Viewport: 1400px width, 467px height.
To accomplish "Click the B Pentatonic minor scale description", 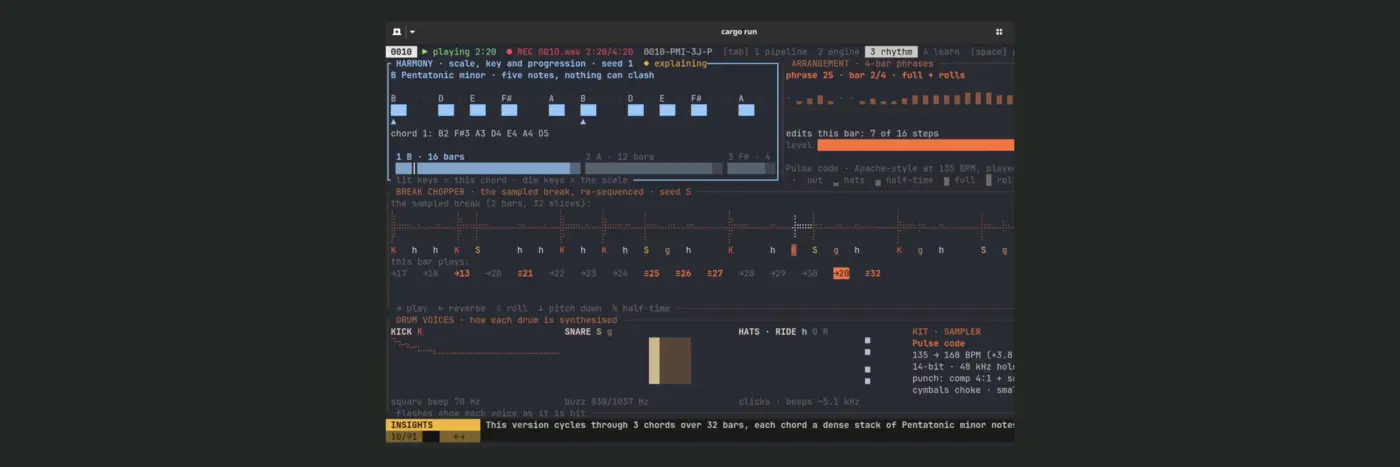I will click(x=523, y=75).
